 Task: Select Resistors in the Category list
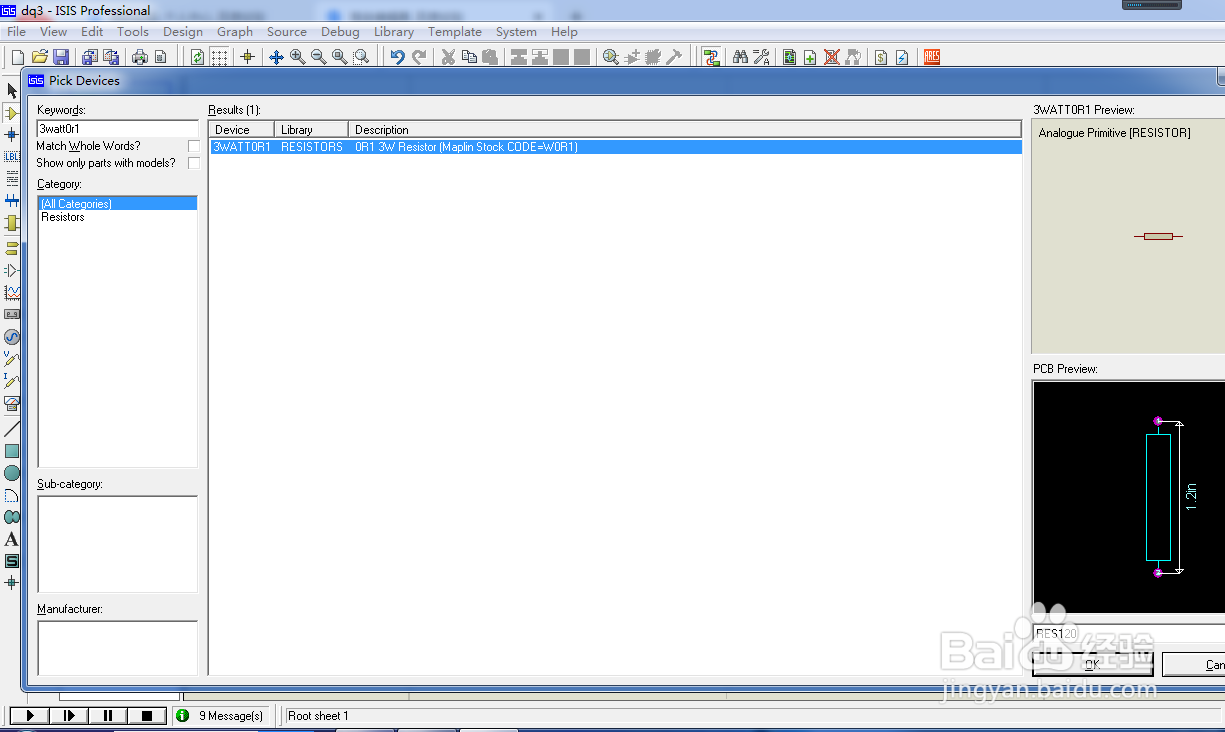point(63,217)
